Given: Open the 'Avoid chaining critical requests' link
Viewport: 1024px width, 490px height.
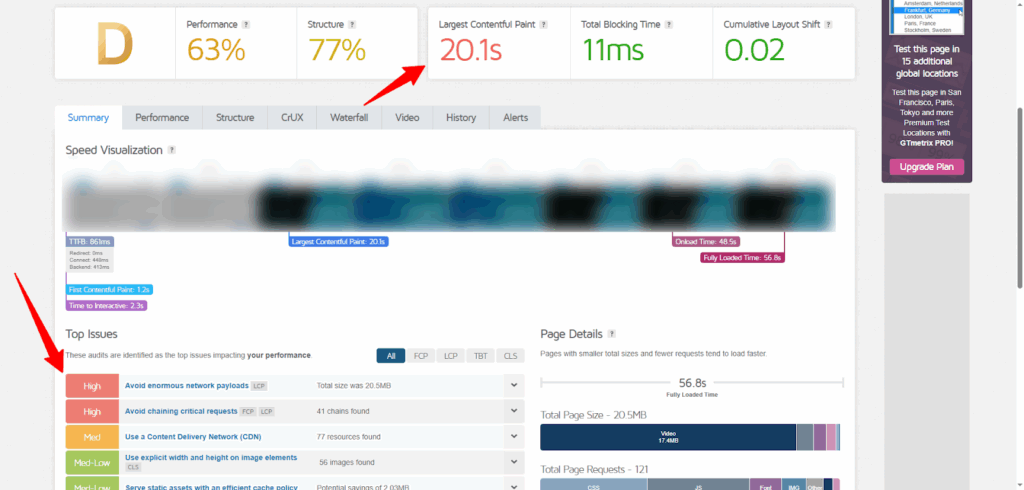Looking at the screenshot, I should (181, 411).
